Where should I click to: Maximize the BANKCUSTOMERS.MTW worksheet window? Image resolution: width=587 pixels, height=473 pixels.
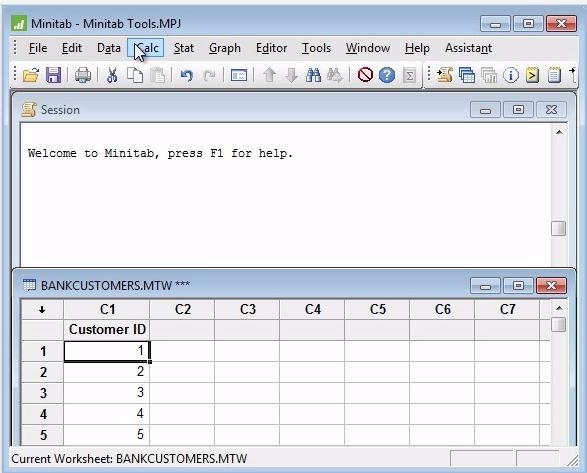(518, 286)
